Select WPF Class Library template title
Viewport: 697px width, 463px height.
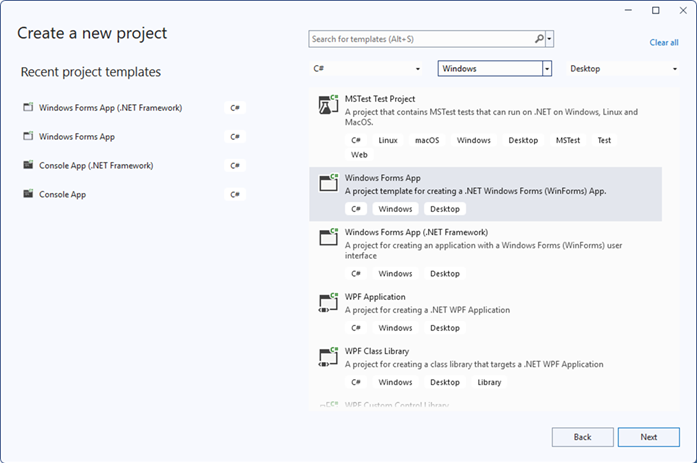[x=377, y=351]
